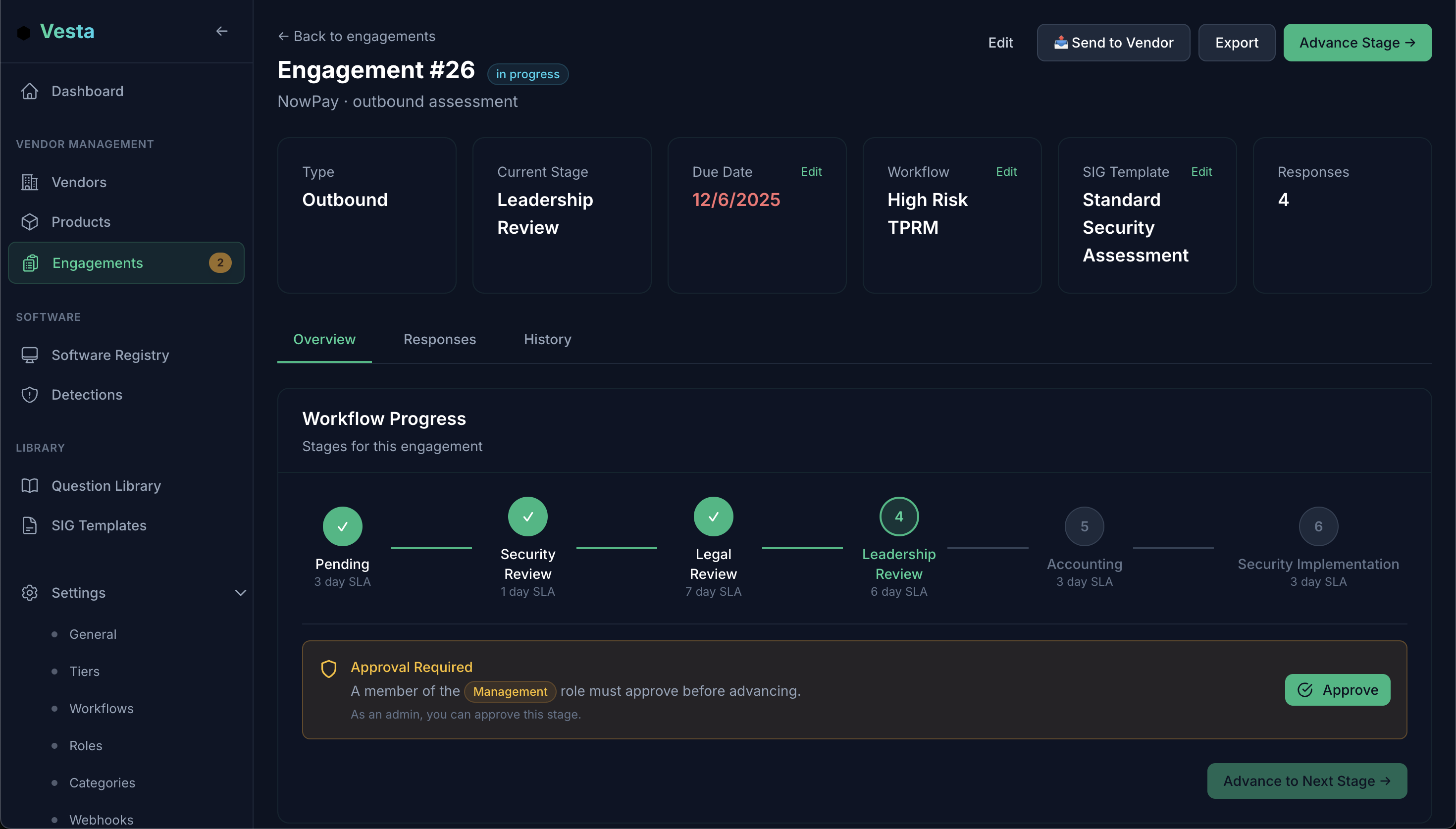Image resolution: width=1456 pixels, height=829 pixels.
Task: Edit the SIG Template selection
Action: coord(1201,171)
